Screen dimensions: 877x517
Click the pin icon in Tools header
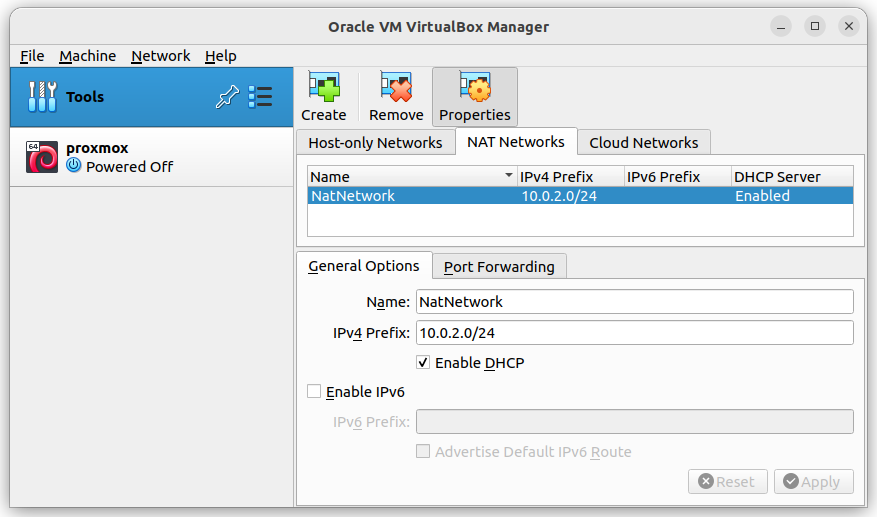point(227,97)
